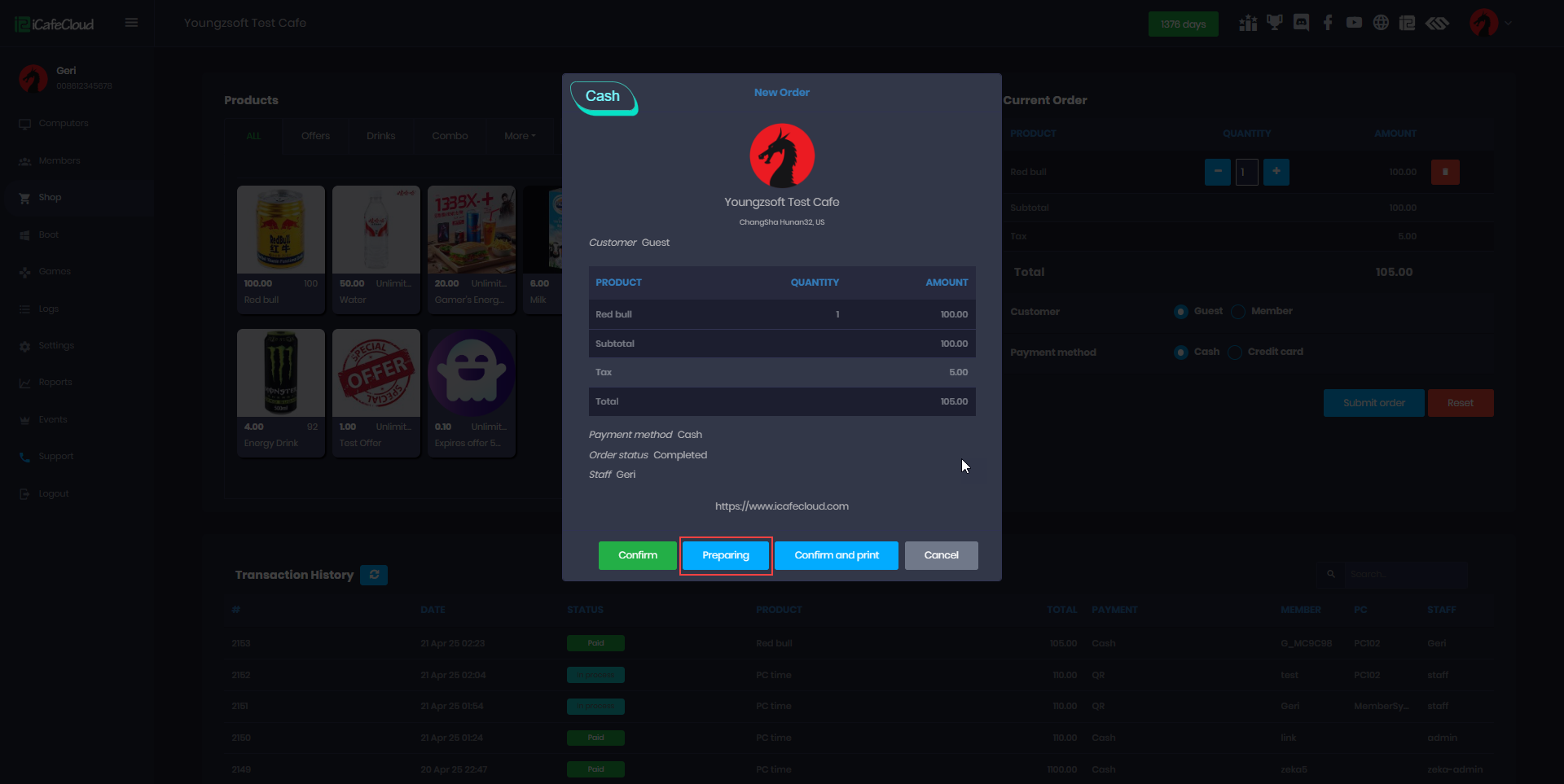Image resolution: width=1564 pixels, height=784 pixels.
Task: Open Games in the sidebar
Action: (x=55, y=272)
